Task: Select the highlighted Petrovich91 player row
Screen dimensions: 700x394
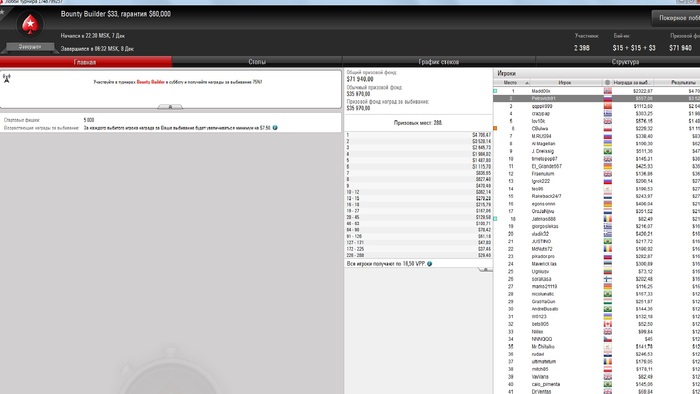Action: pos(596,99)
